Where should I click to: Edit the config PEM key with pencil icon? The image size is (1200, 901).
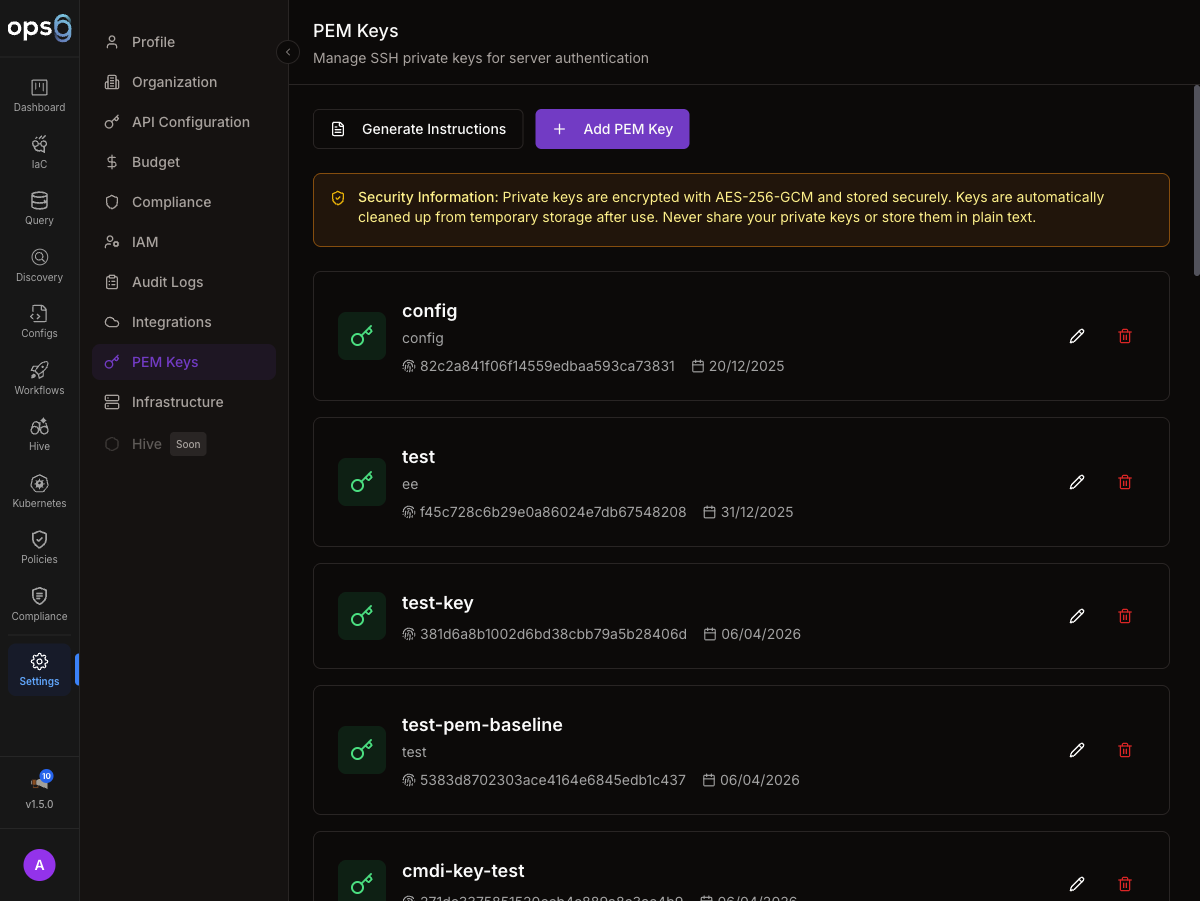click(1076, 336)
